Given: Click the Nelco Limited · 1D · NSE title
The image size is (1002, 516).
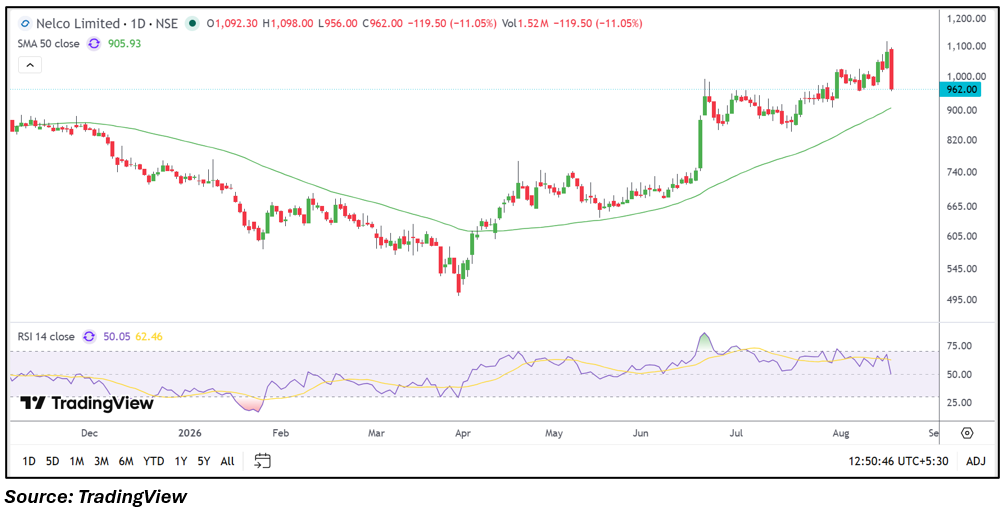Looking at the screenshot, I should point(107,24).
